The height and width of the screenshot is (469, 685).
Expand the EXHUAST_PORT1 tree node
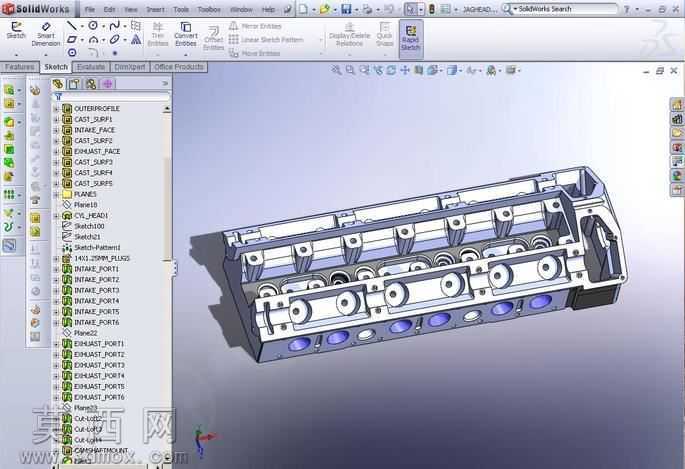coord(56,344)
